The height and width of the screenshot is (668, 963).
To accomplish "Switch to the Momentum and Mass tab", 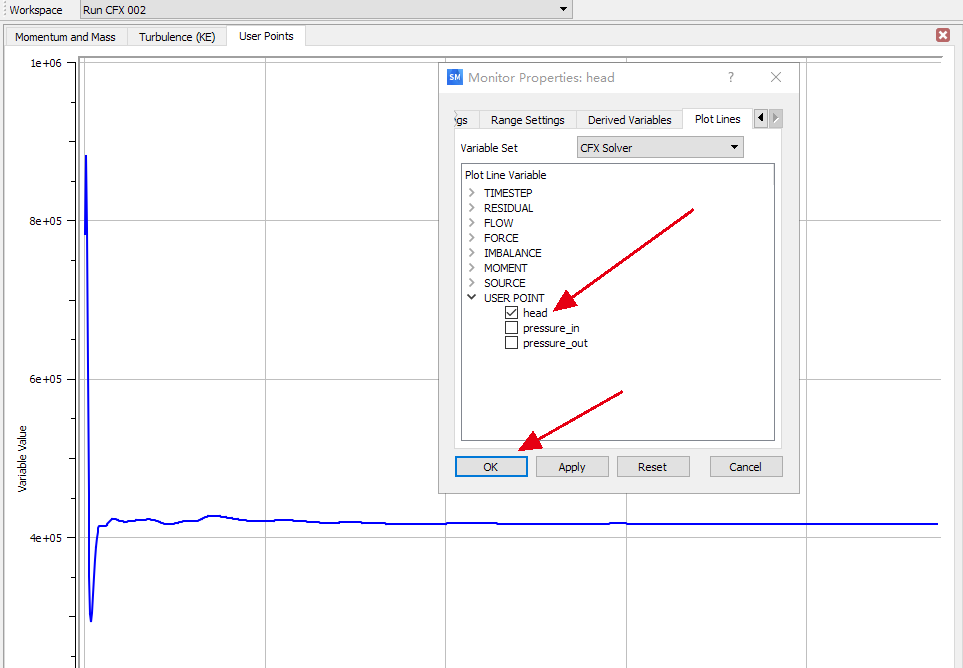I will coord(65,37).
